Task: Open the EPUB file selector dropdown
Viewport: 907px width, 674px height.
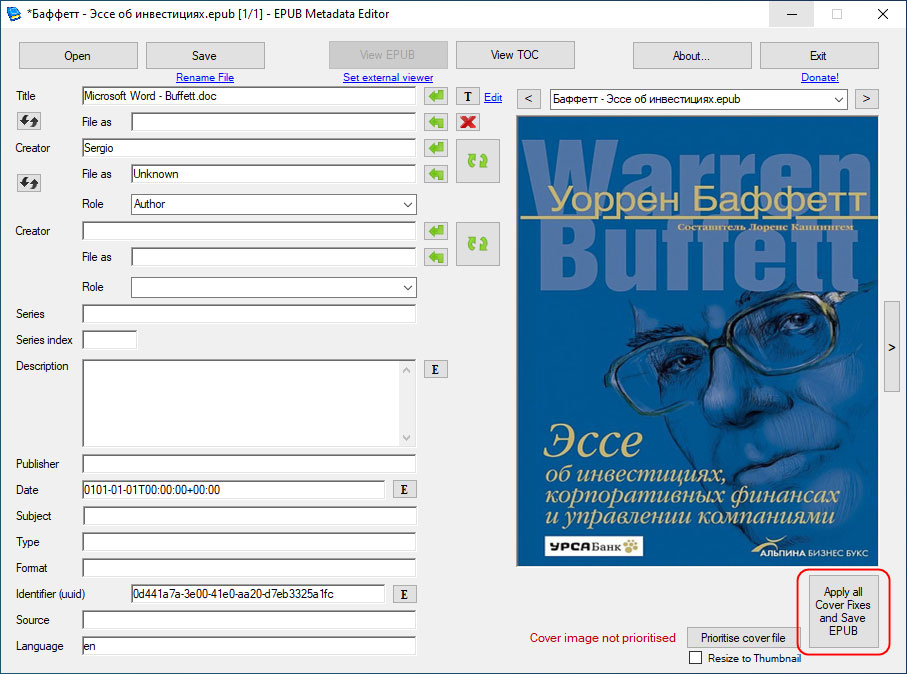Action: 699,99
